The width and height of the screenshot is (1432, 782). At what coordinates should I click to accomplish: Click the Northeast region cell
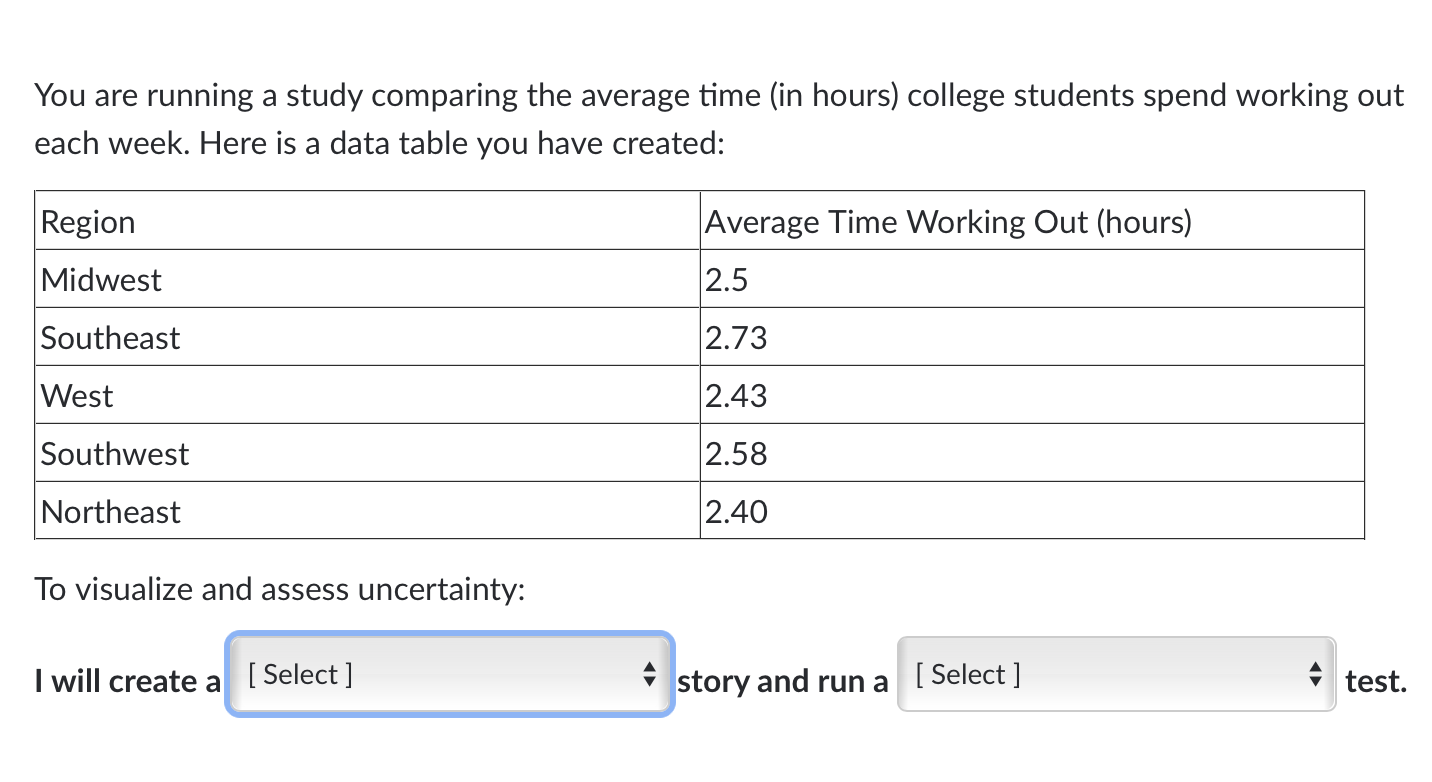(367, 511)
